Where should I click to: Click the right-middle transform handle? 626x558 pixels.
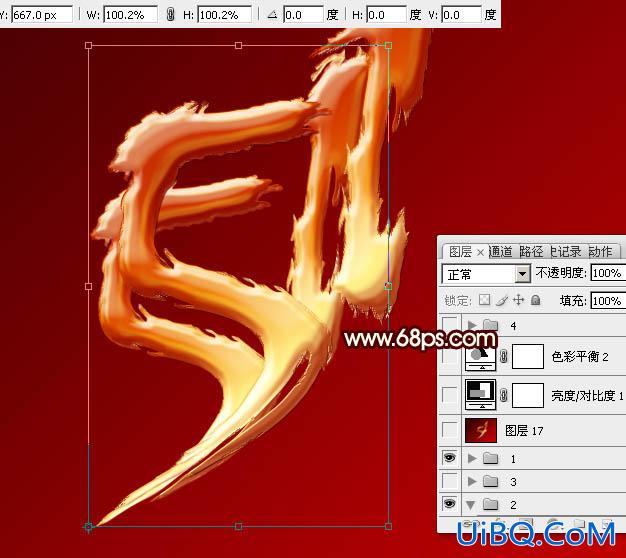[x=388, y=286]
